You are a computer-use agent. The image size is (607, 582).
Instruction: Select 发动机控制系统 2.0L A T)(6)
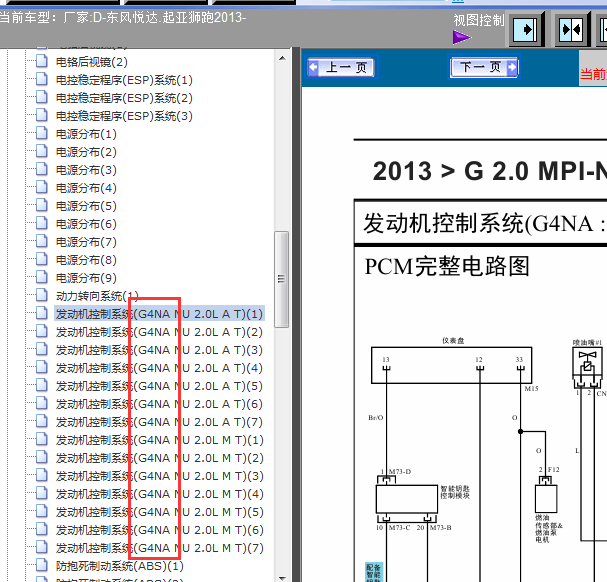tap(159, 404)
